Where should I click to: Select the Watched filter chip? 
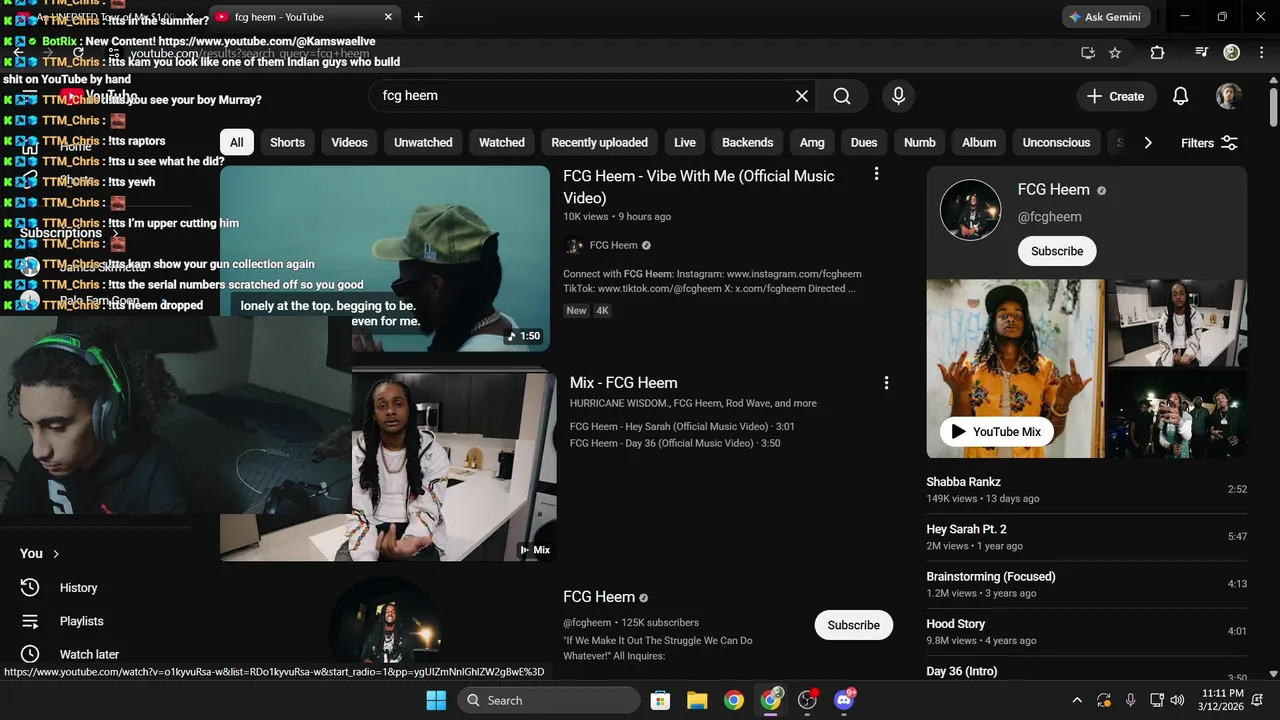502,142
